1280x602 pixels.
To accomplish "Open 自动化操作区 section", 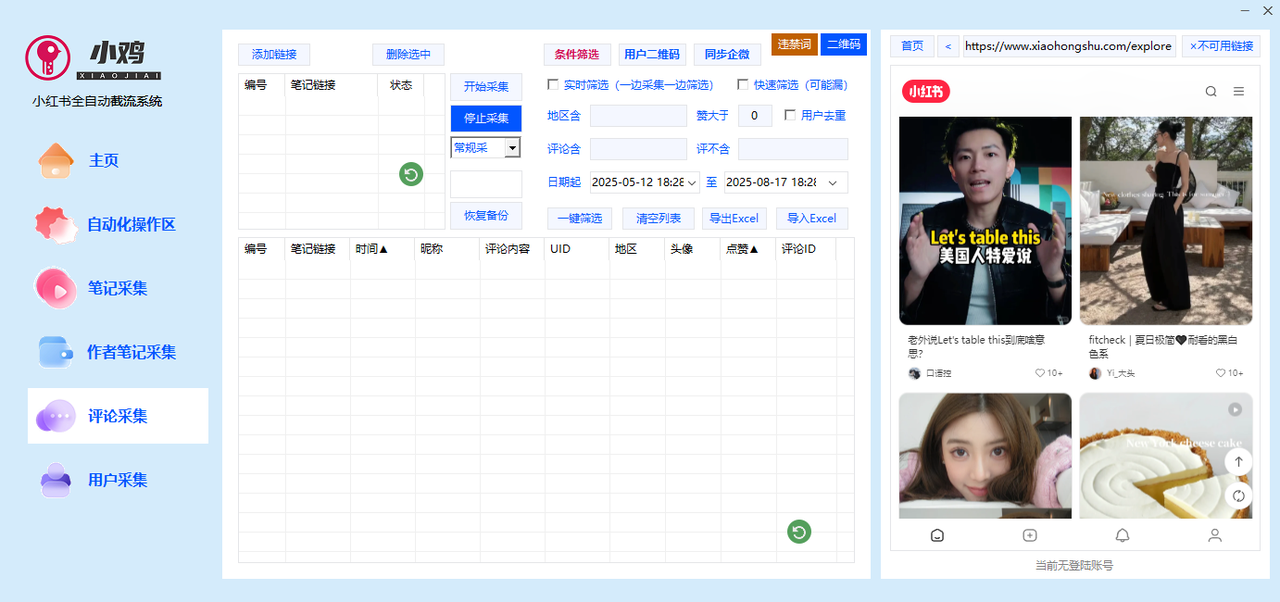I will click(131, 224).
